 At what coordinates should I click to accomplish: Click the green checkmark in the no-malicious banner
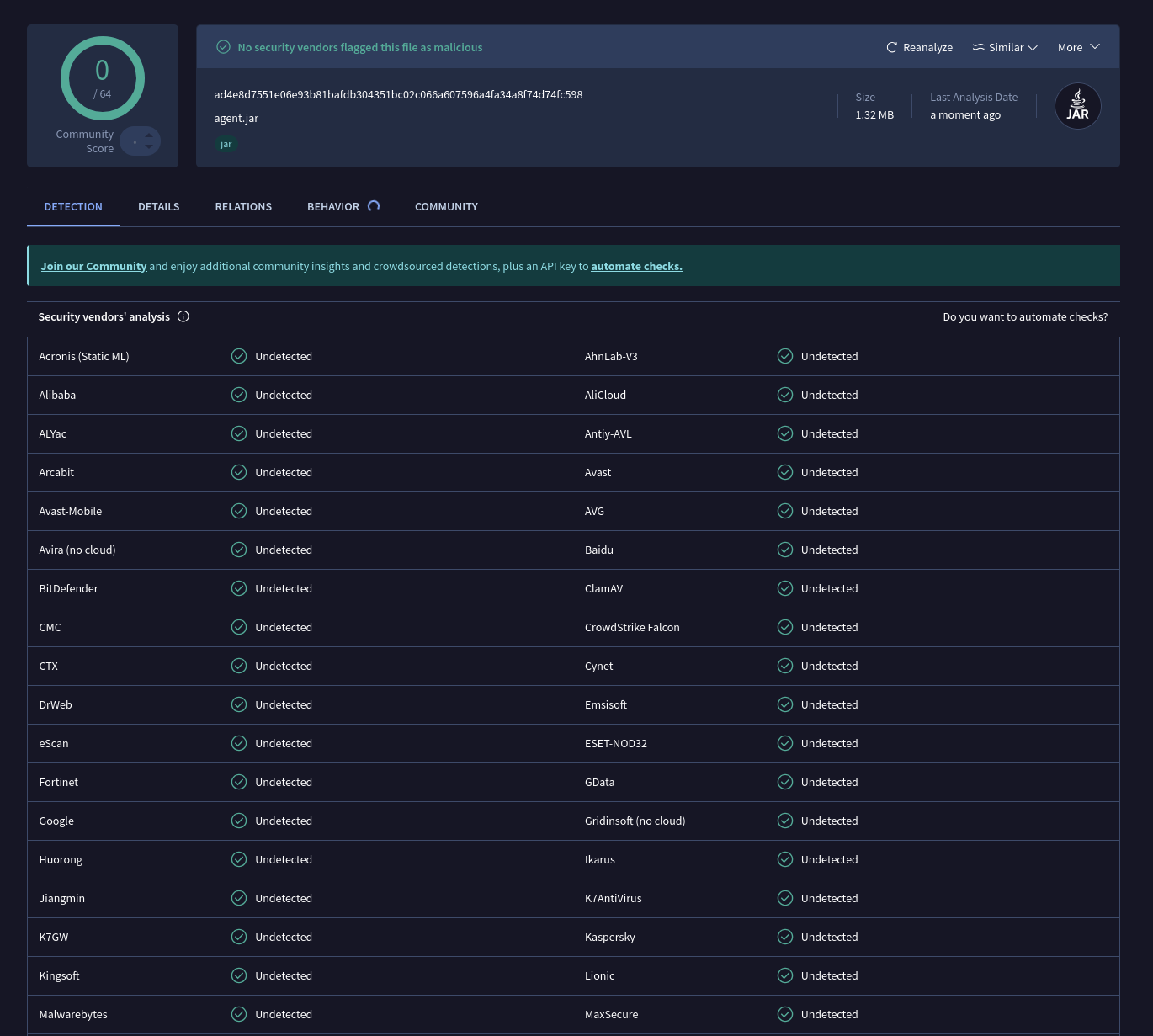point(223,46)
